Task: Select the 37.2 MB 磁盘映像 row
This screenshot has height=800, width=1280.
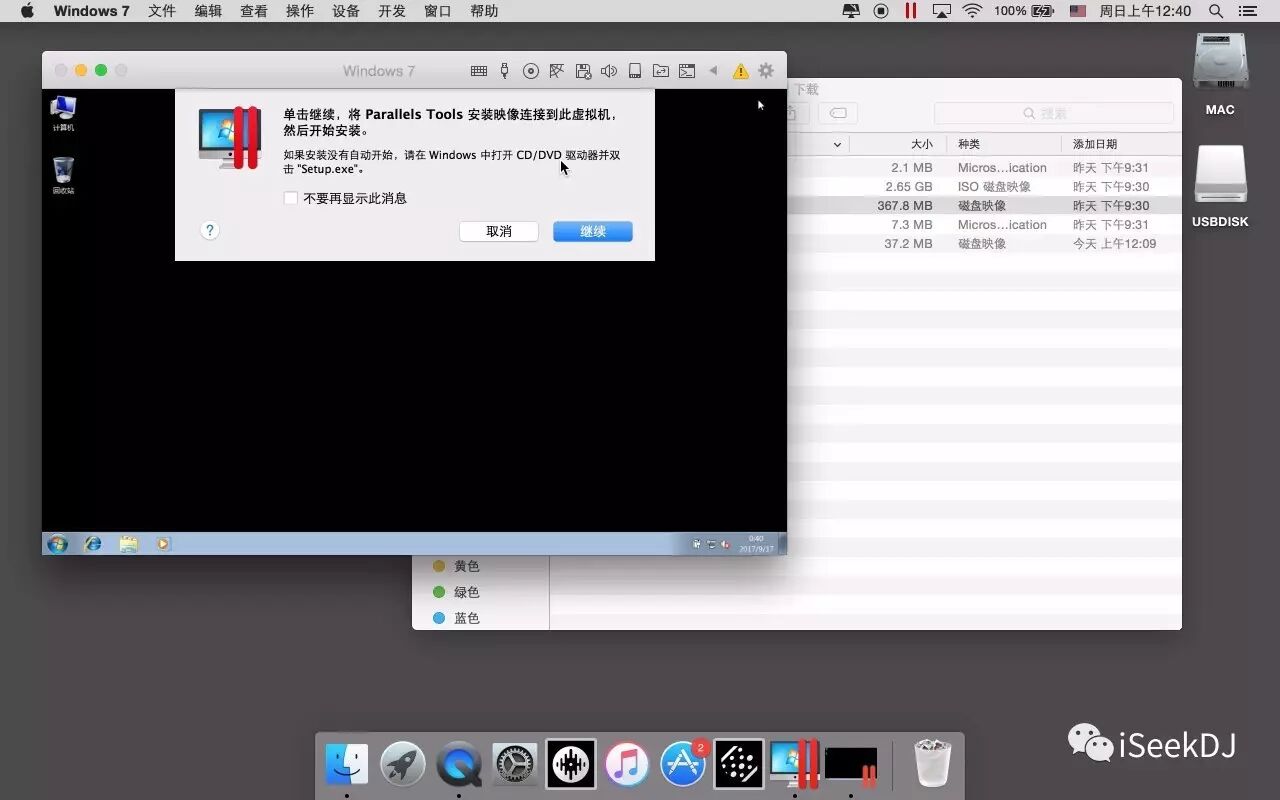Action: click(x=984, y=244)
